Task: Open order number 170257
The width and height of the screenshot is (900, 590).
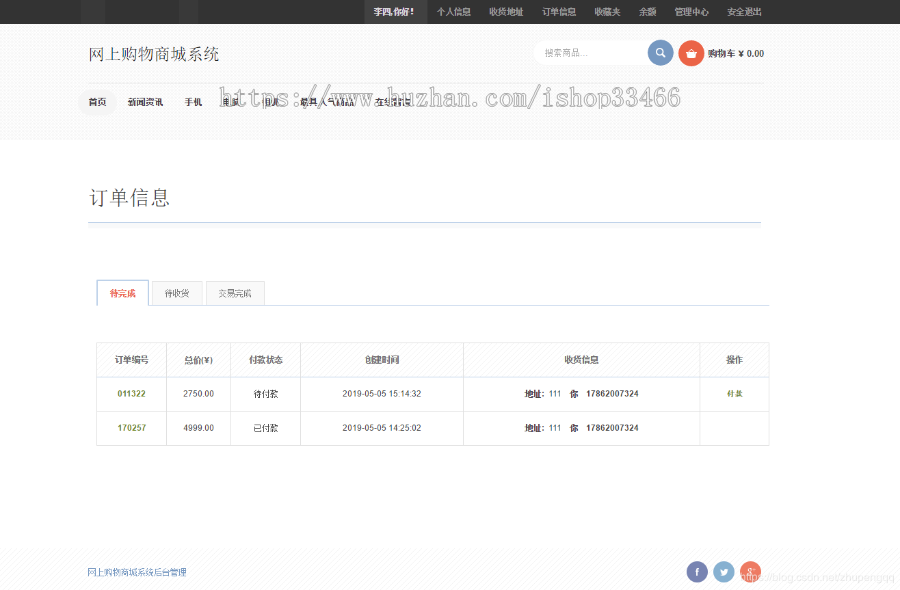Action: [131, 428]
